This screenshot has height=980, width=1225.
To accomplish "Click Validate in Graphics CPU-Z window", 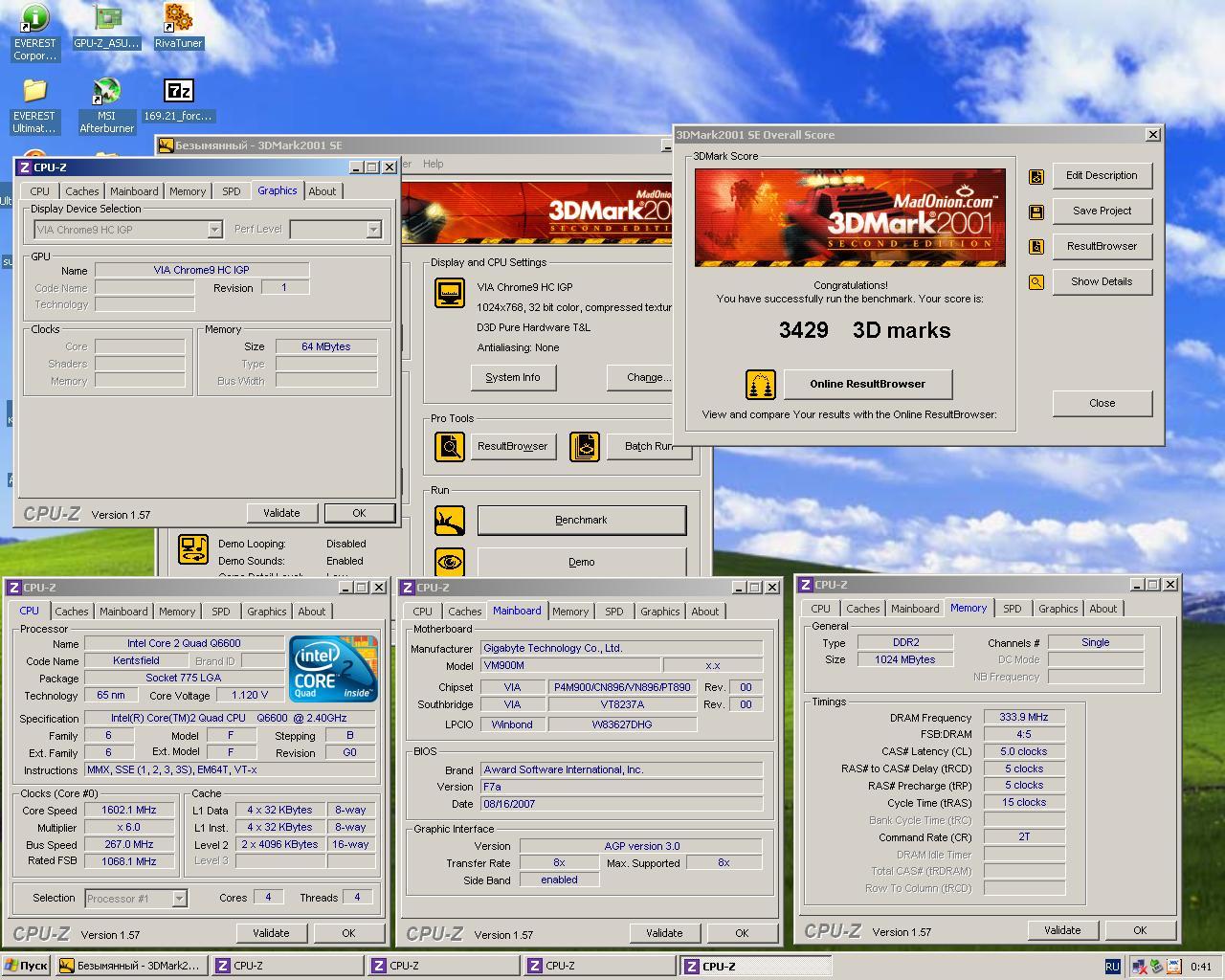I will click(x=281, y=514).
